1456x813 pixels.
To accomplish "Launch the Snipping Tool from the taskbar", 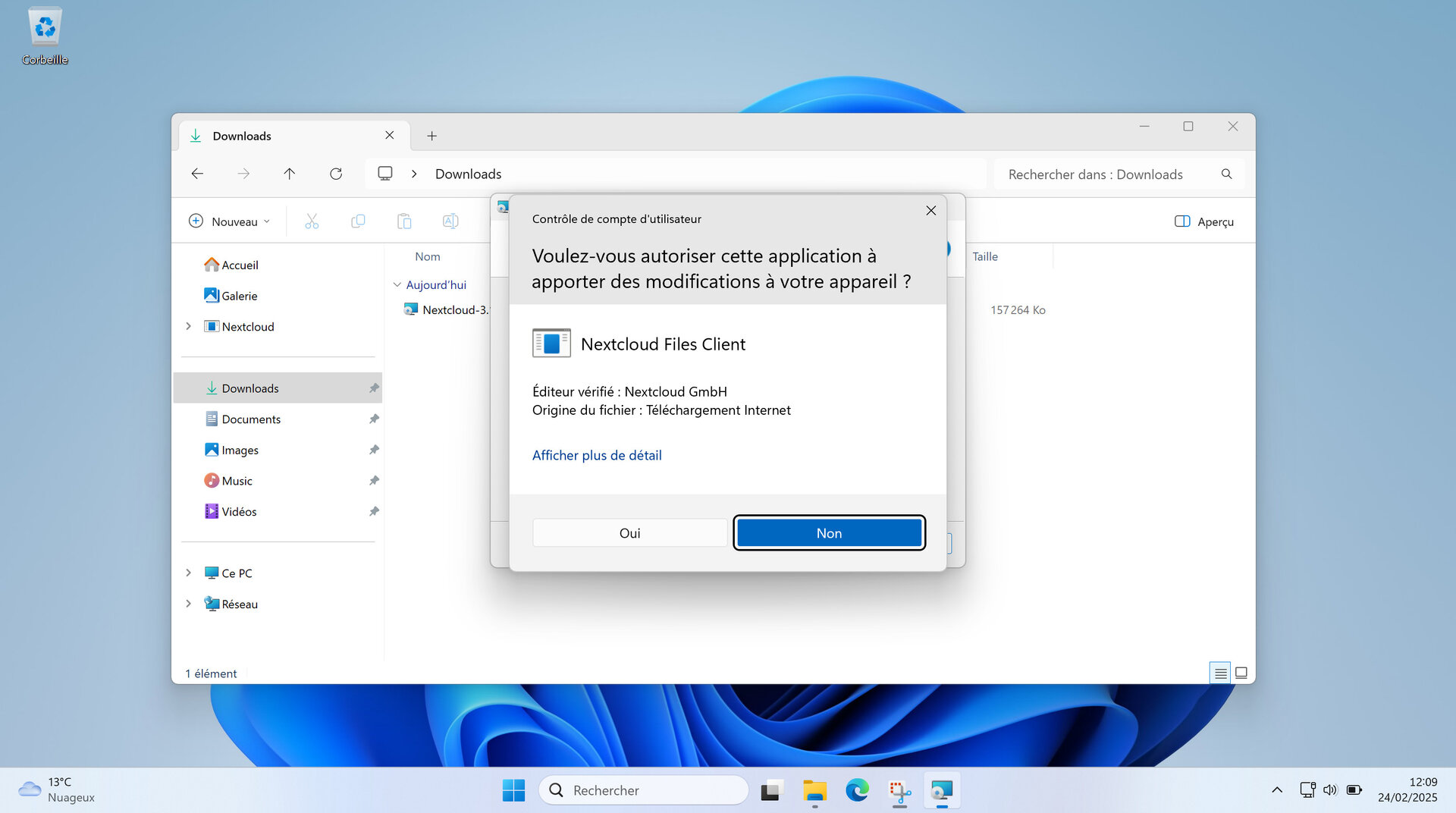I will pyautogui.click(x=899, y=789).
